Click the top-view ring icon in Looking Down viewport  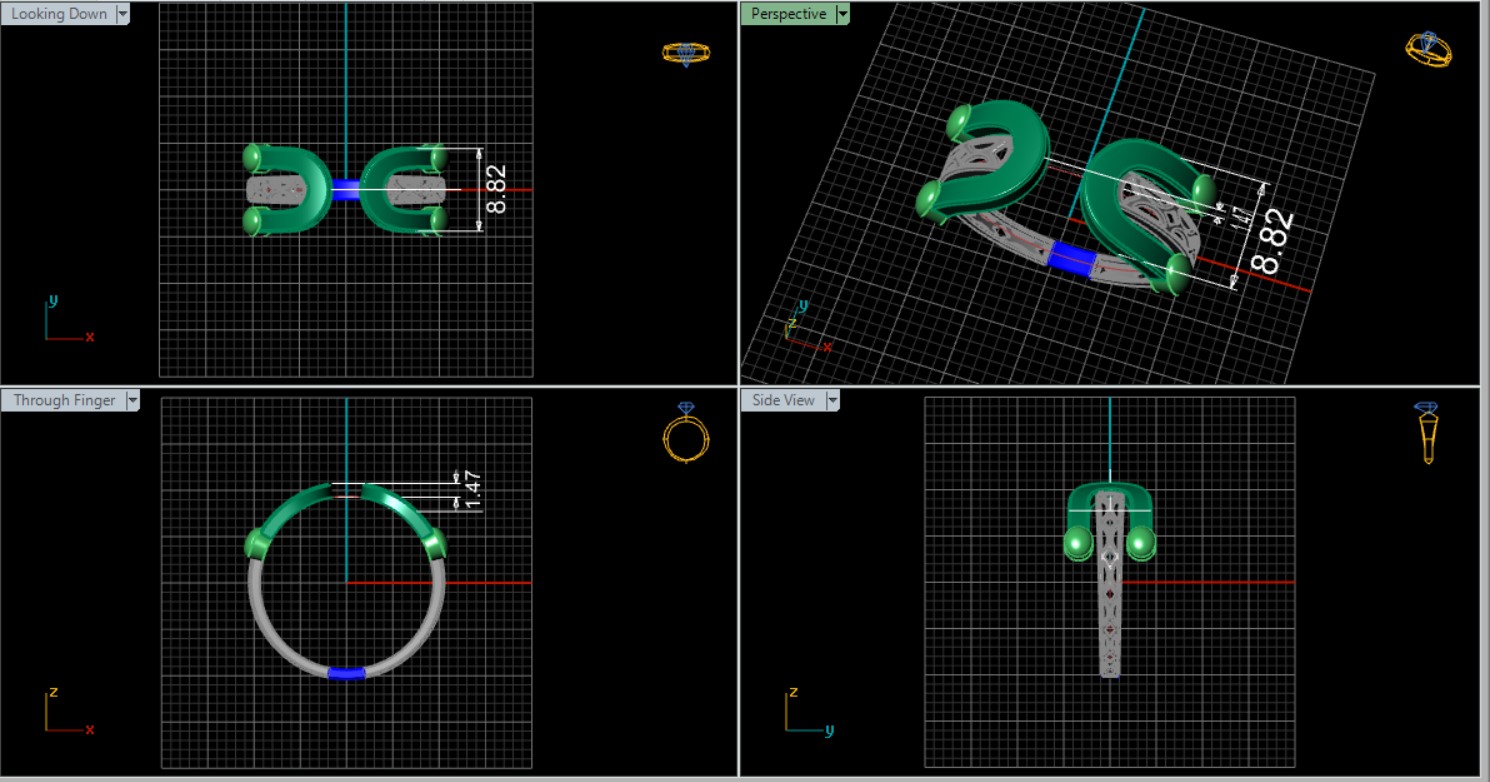tap(686, 53)
